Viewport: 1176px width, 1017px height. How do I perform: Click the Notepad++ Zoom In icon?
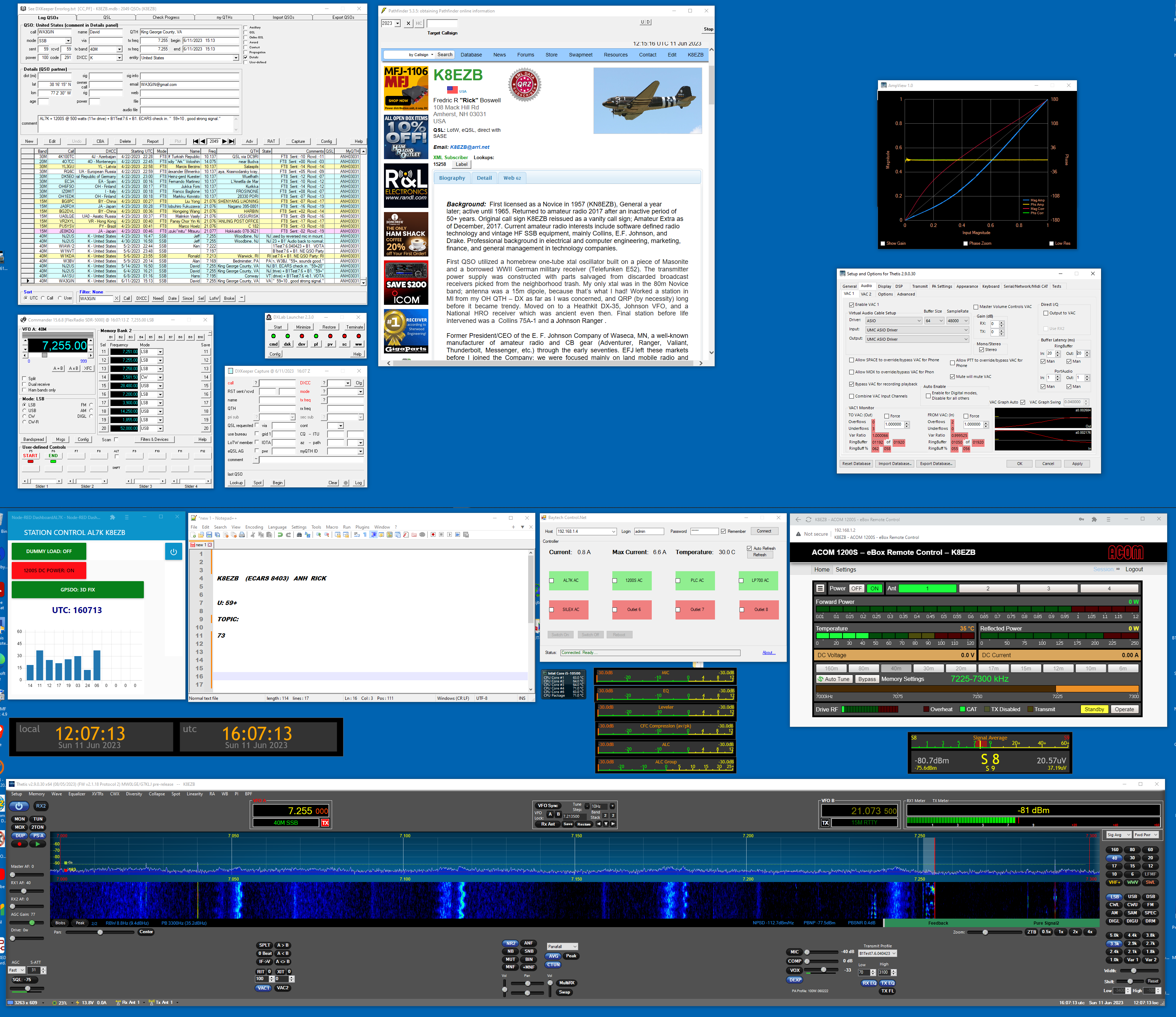319,535
